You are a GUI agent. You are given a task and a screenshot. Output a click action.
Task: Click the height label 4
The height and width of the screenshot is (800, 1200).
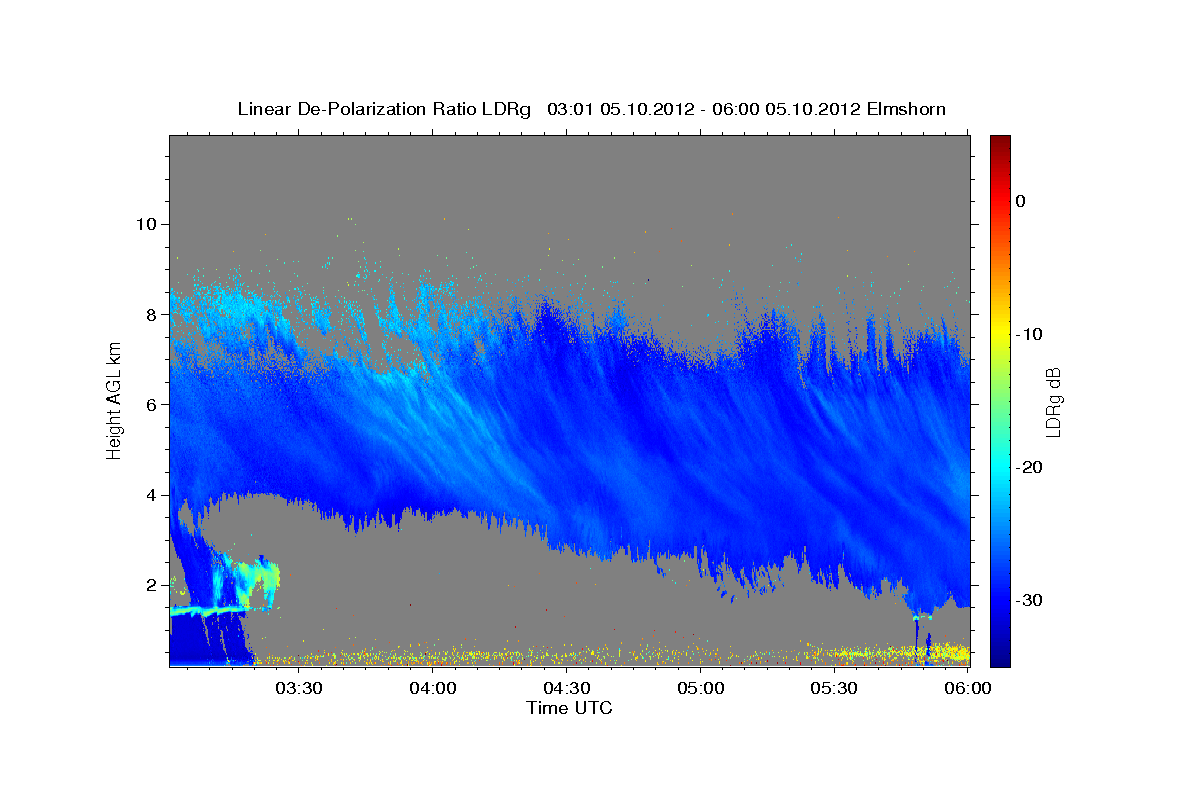(x=150, y=494)
